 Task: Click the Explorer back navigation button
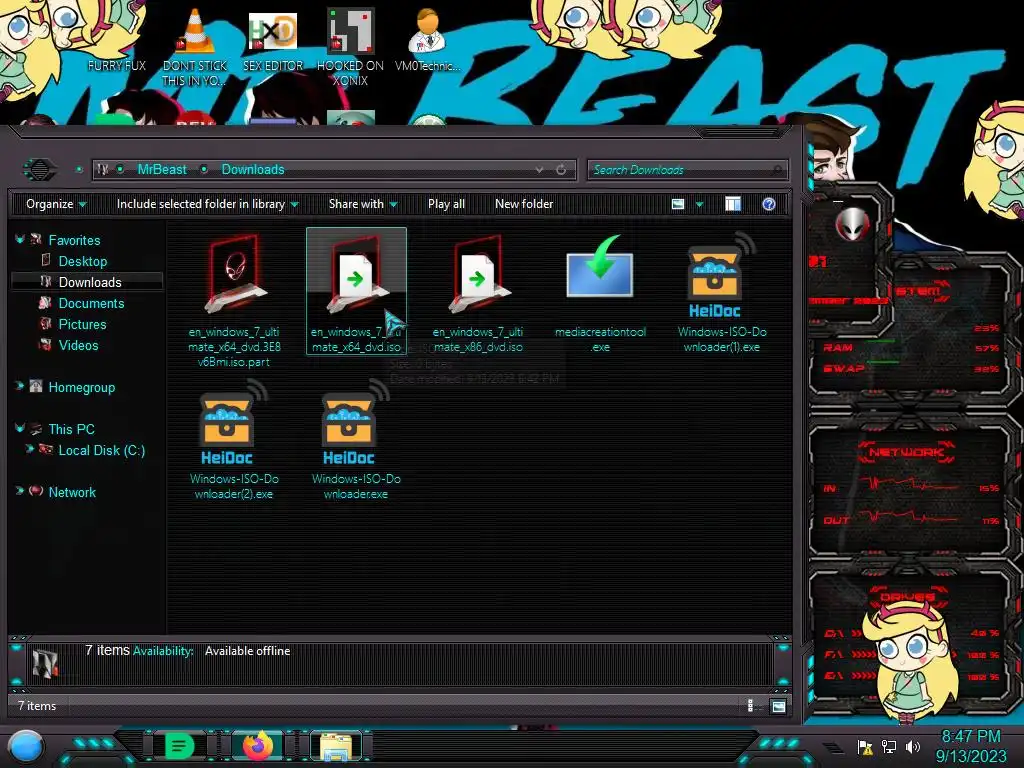pyautogui.click(x=39, y=170)
